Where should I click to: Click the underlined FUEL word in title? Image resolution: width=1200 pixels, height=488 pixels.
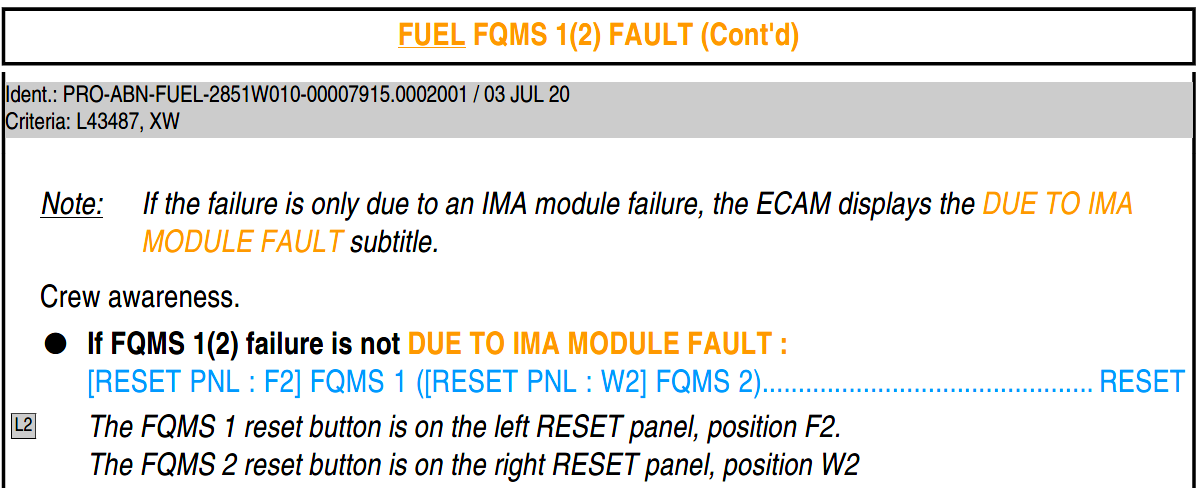pos(431,36)
